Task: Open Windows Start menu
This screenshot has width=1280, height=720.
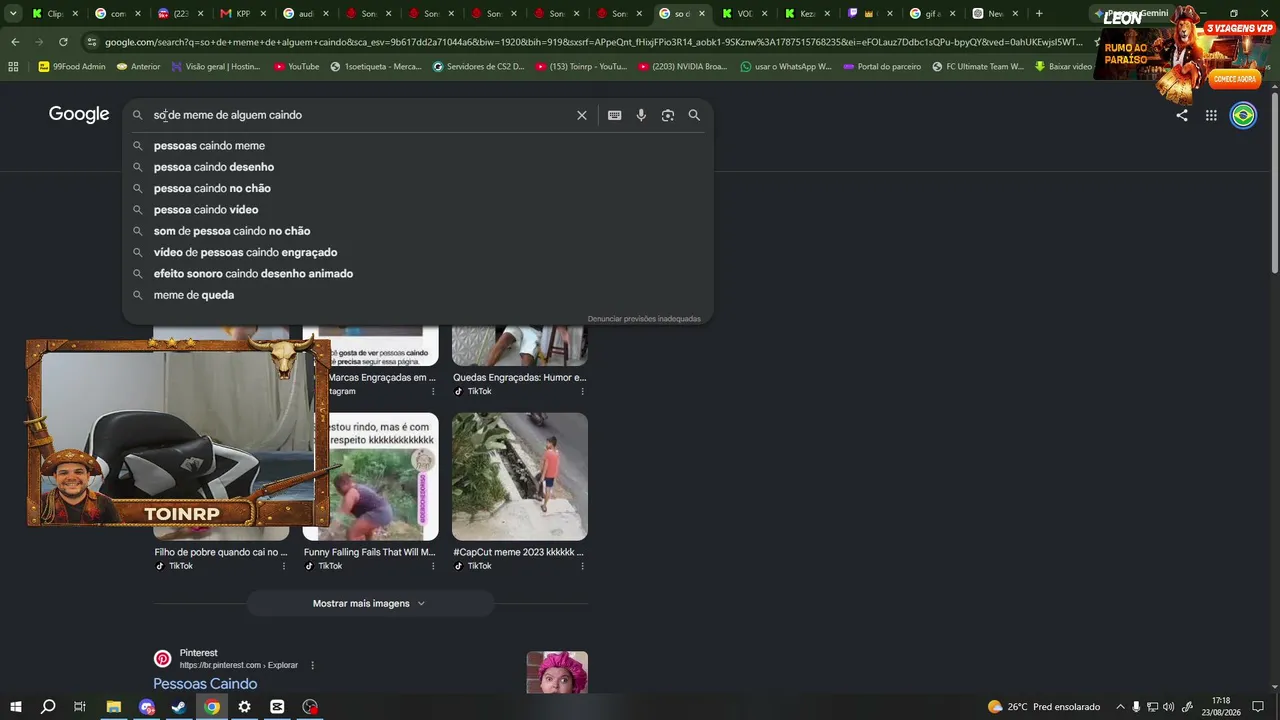Action: point(15,707)
